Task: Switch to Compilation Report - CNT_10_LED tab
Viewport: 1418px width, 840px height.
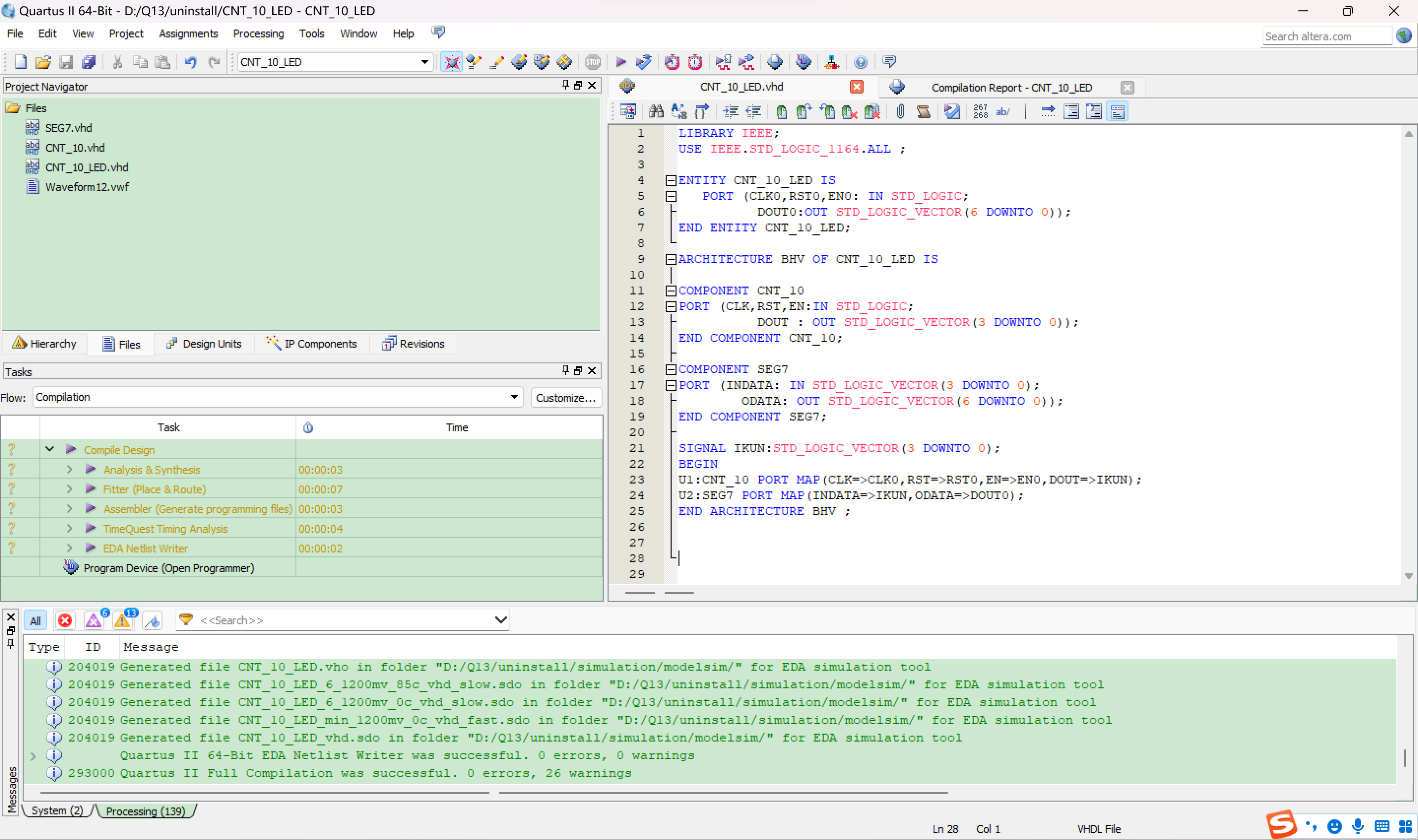Action: 1011,87
